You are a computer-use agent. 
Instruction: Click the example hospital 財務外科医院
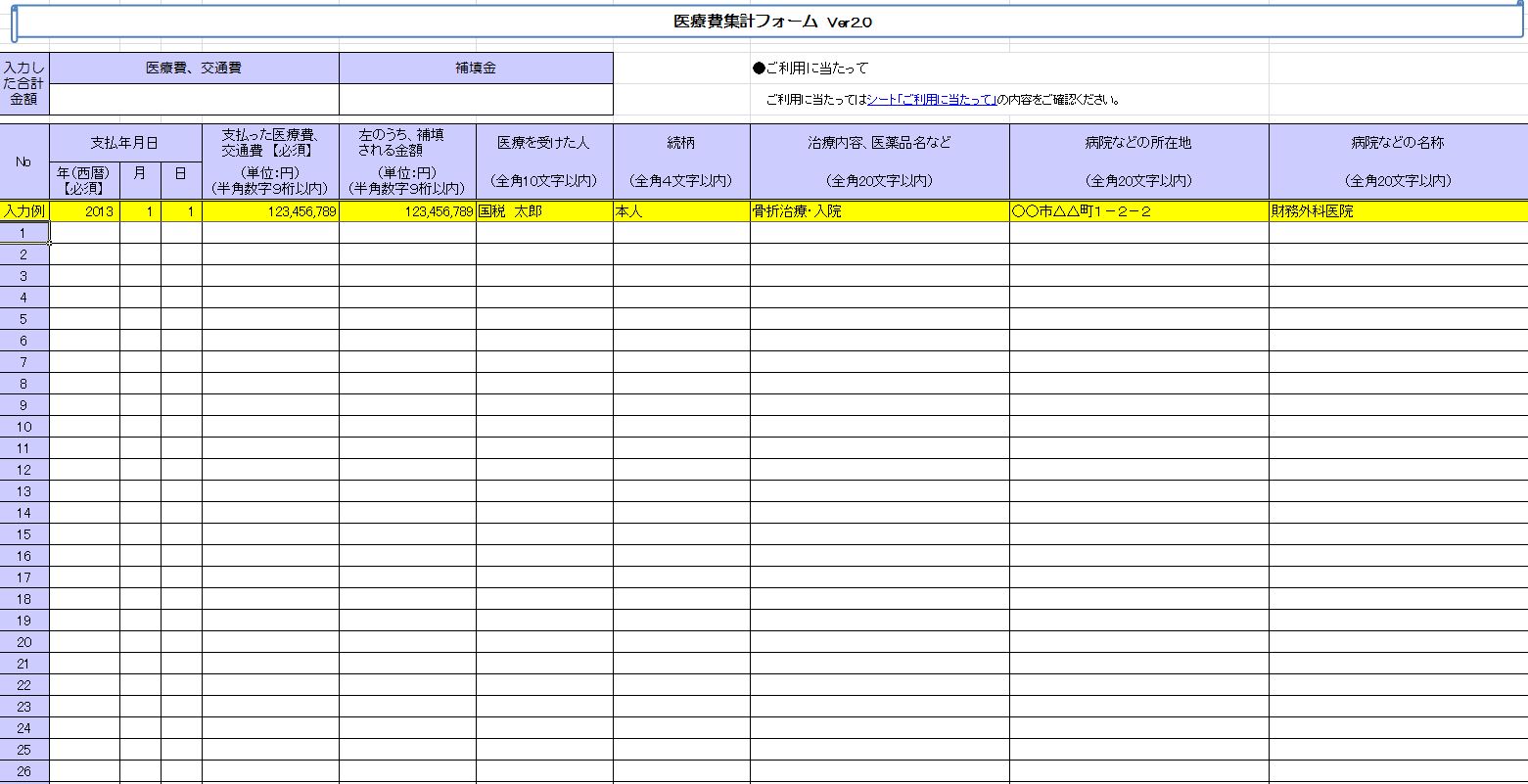(x=1398, y=210)
